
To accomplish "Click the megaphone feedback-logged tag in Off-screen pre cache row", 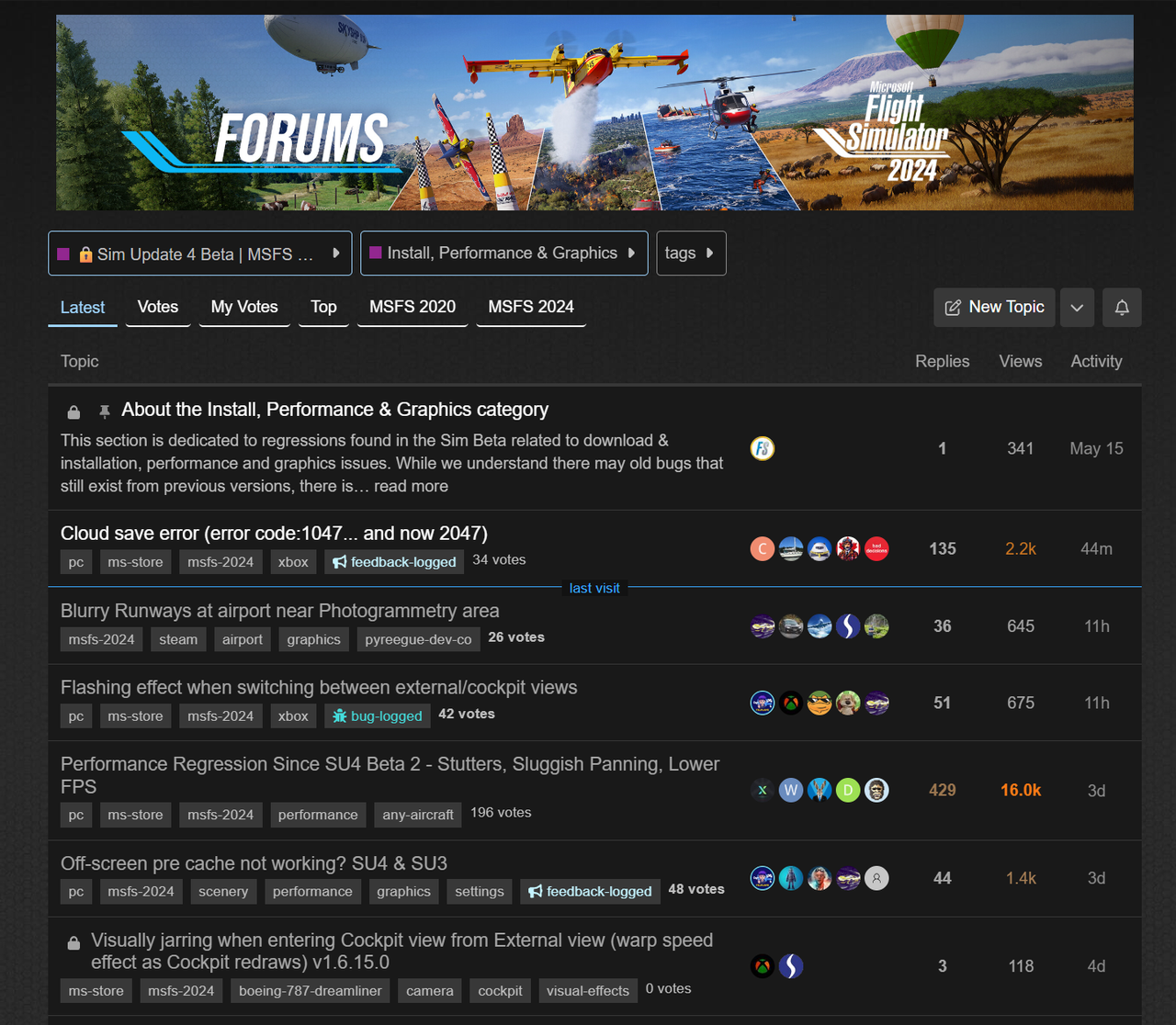I will [x=590, y=891].
